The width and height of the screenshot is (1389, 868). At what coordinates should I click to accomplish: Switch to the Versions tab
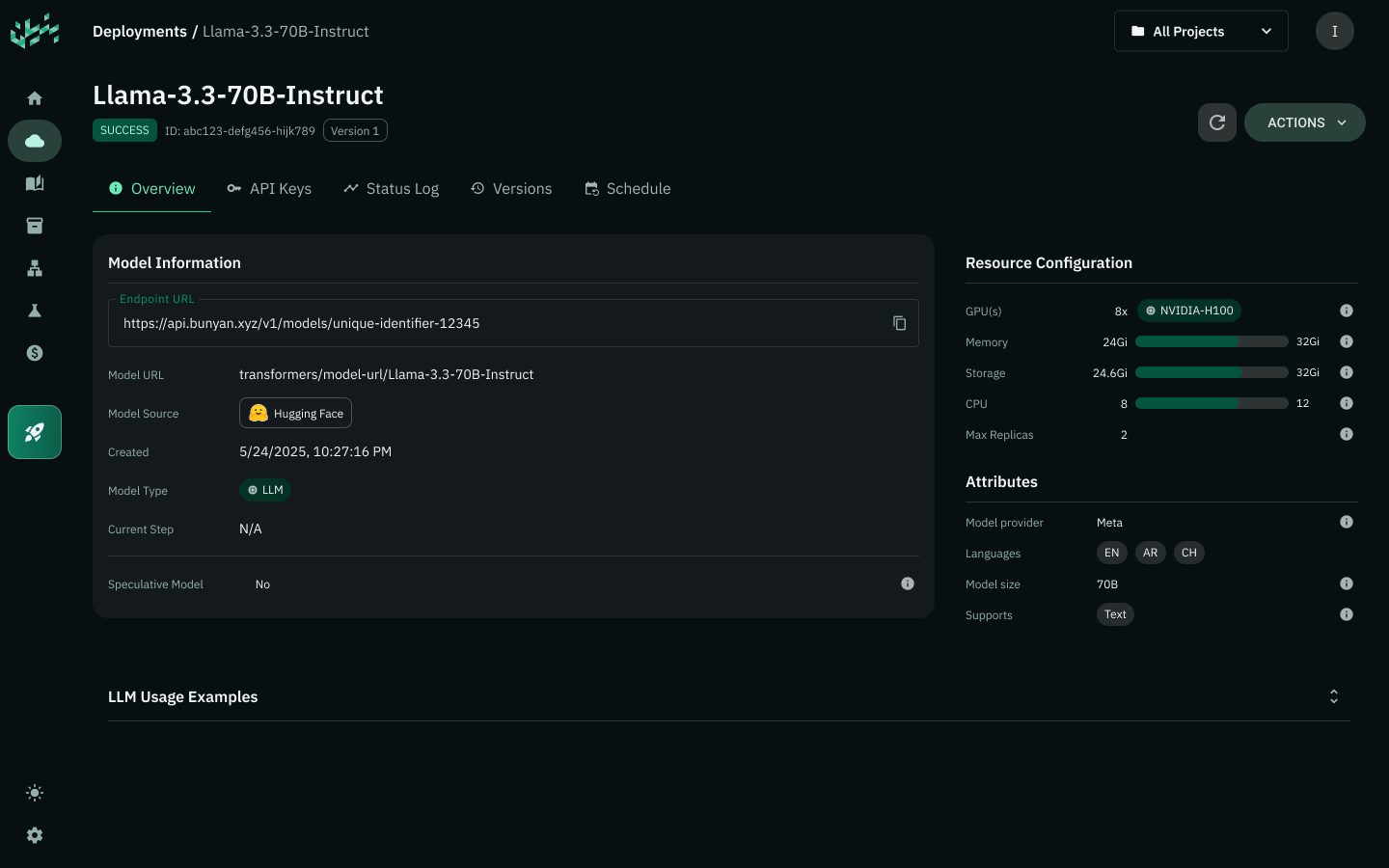511,189
